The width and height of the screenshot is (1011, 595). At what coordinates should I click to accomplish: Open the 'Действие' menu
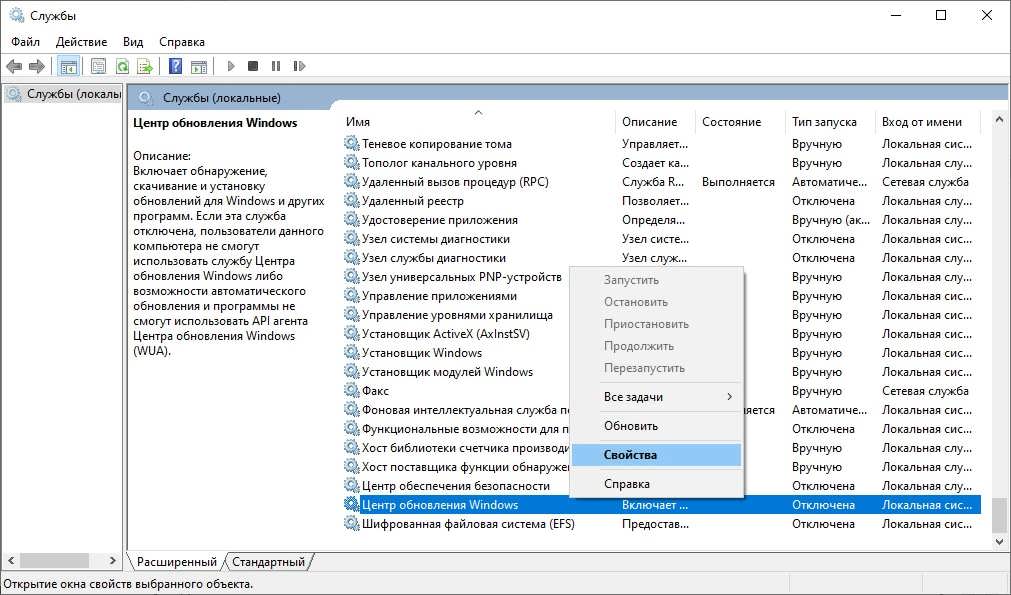click(x=81, y=42)
